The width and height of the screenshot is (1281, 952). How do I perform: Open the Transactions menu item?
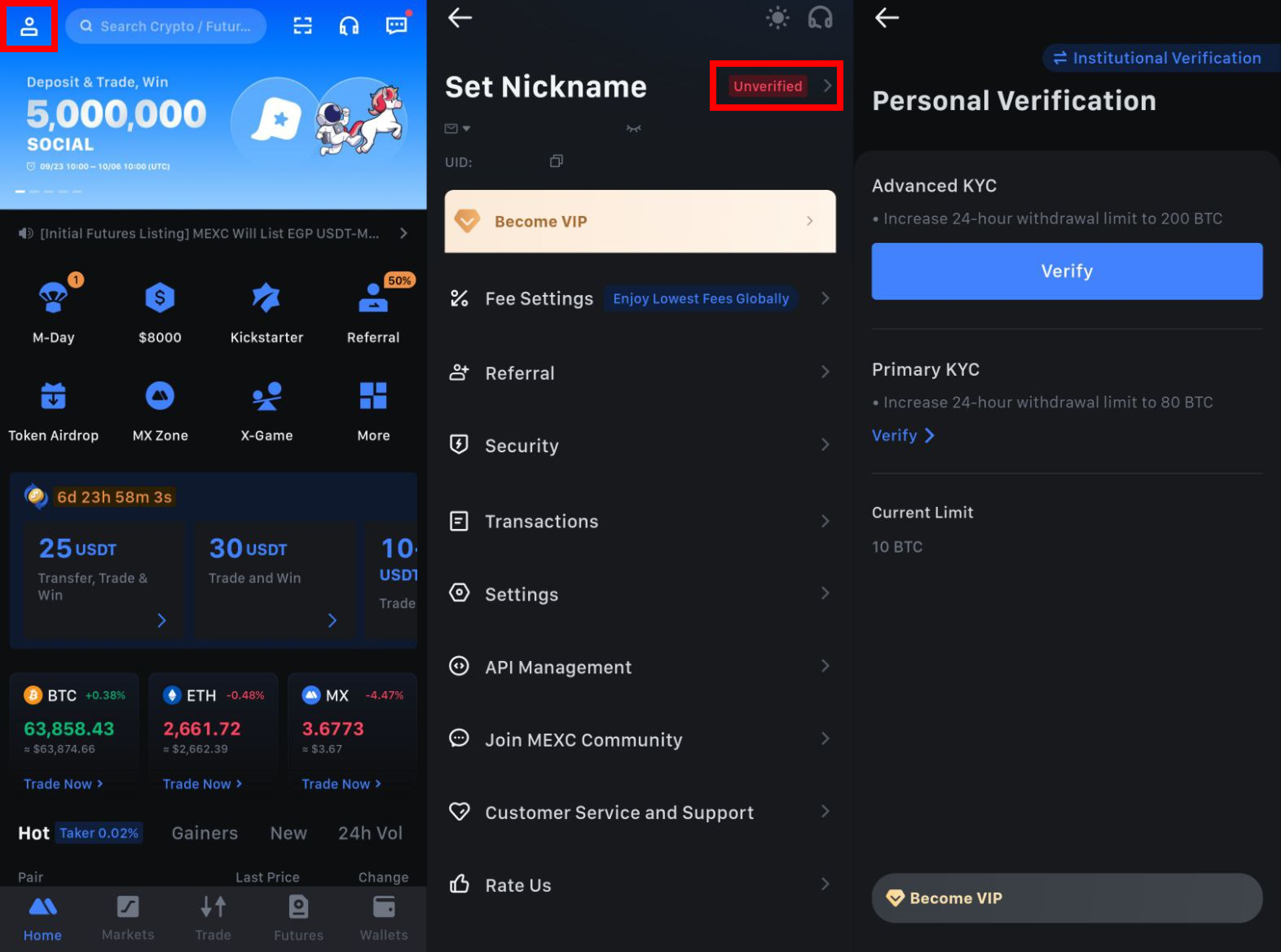point(640,521)
